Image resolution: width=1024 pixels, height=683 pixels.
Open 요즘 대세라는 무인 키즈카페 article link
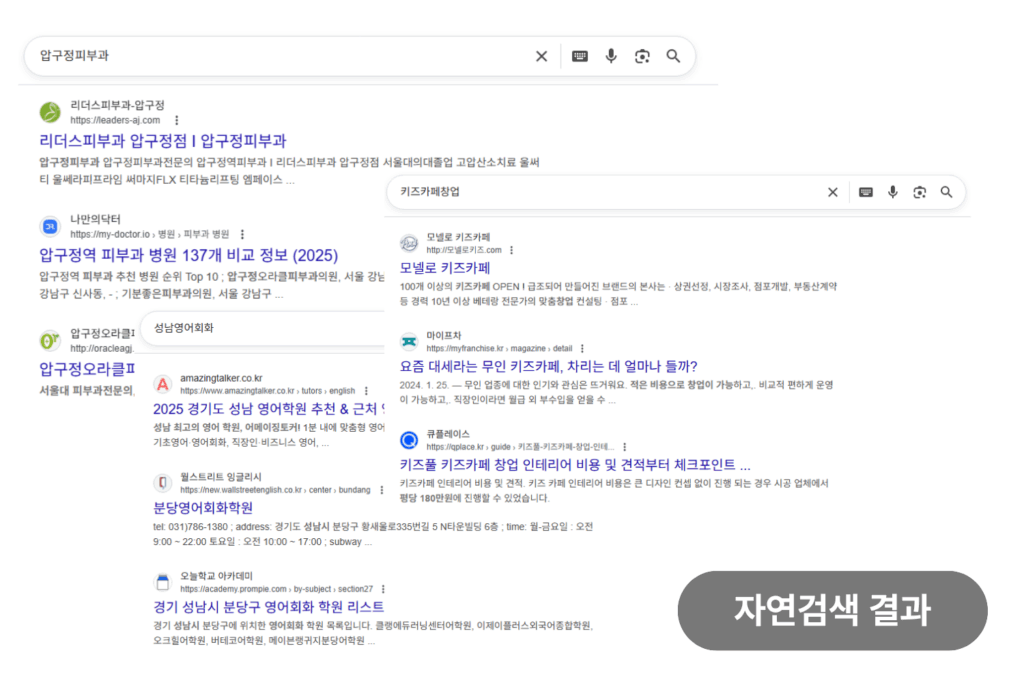[x=548, y=366]
